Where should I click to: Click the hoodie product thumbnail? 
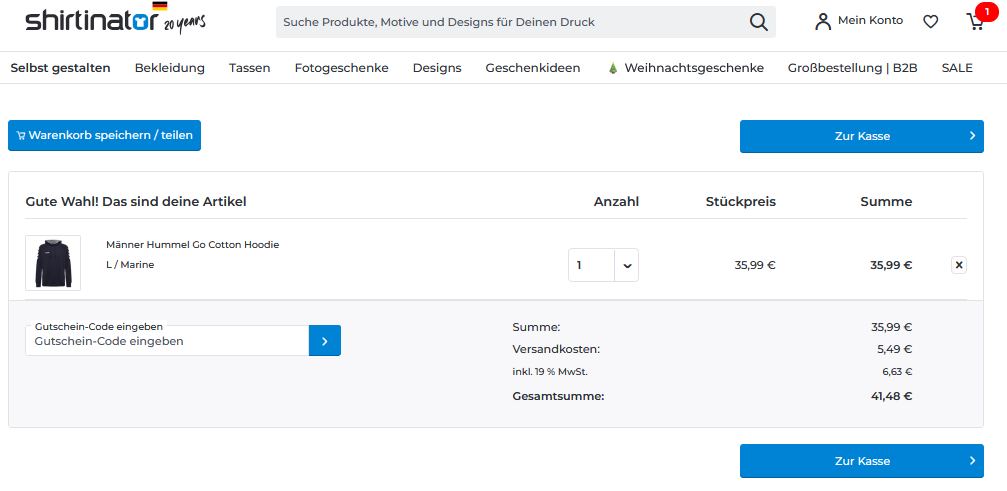pyautogui.click(x=53, y=263)
